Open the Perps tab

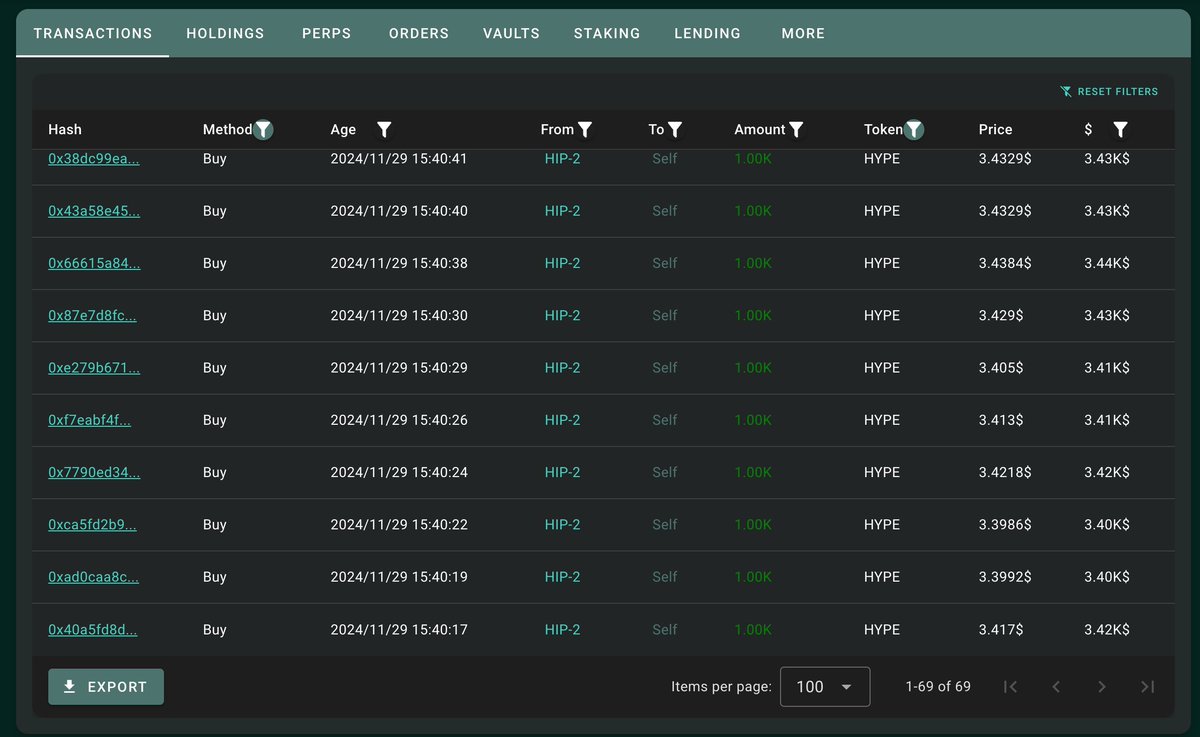(x=327, y=33)
